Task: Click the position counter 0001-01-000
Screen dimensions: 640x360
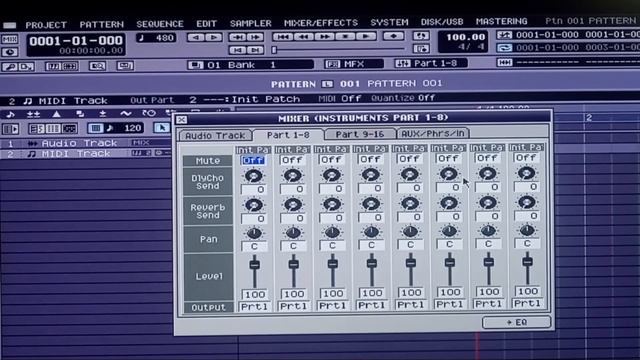Action: 76,40
